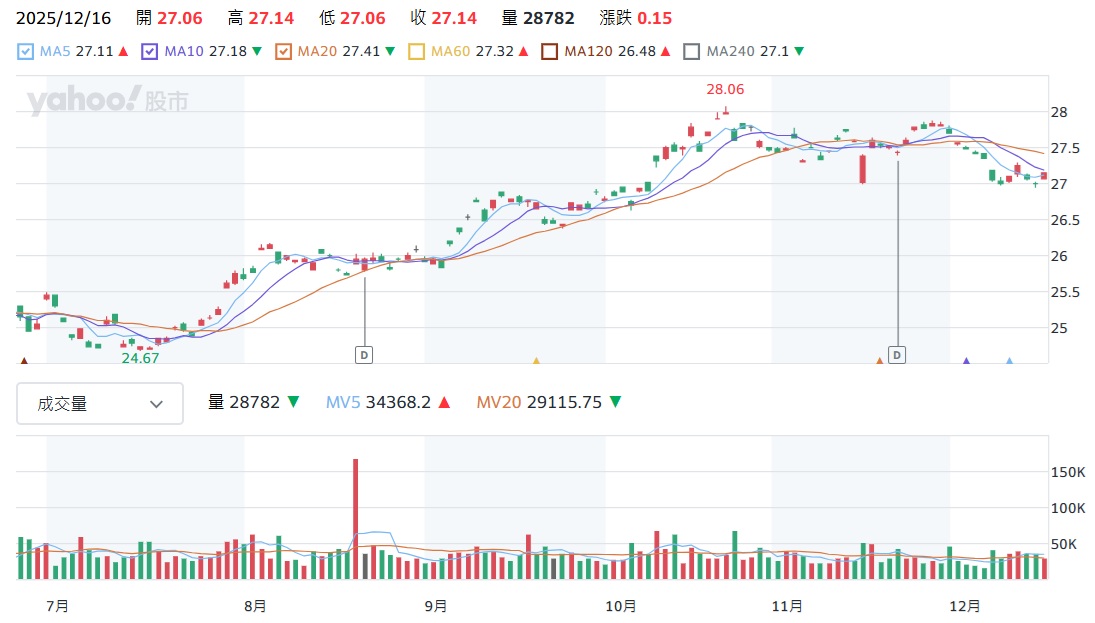The width and height of the screenshot is (1095, 623).
Task: Enable the MA60 moving average checkbox
Action: (x=417, y=51)
